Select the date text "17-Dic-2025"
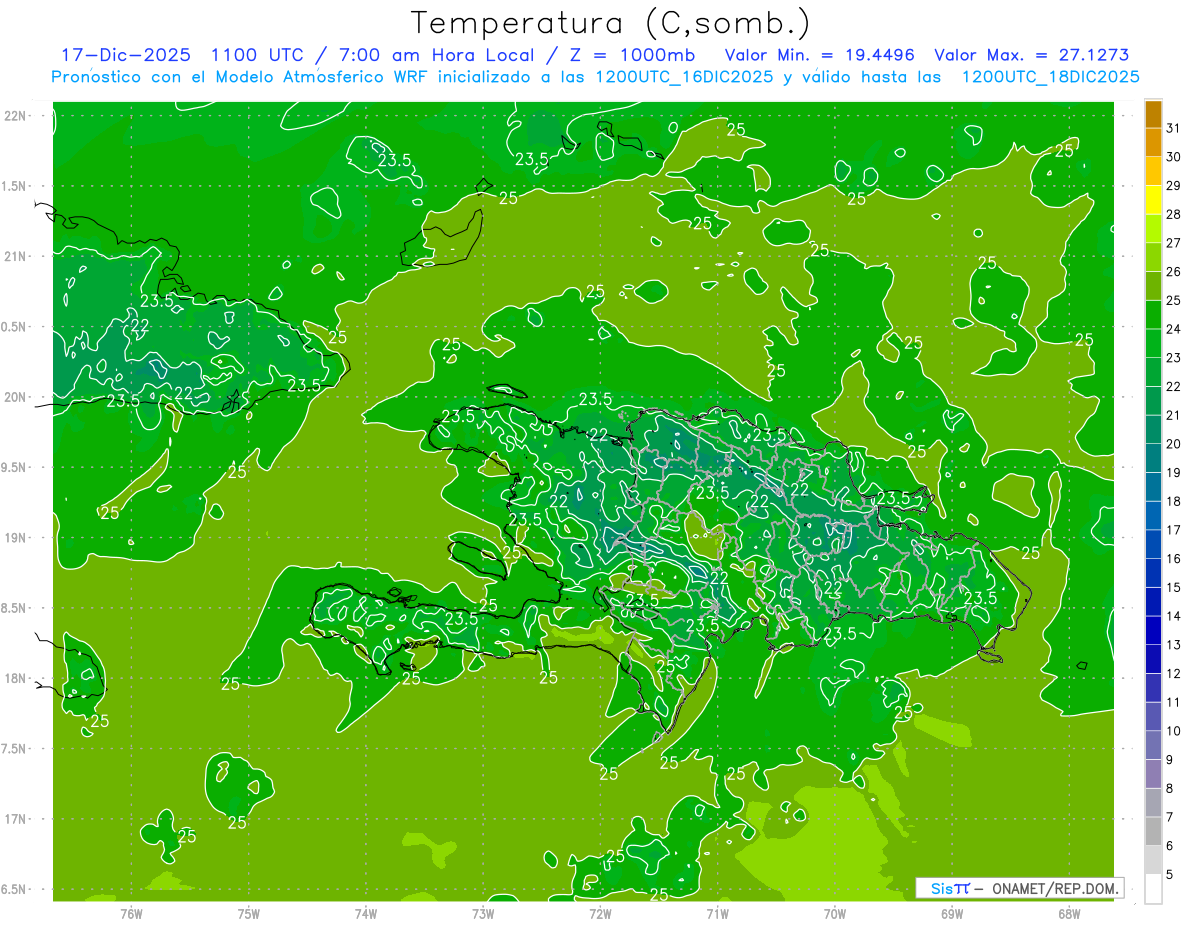The height and width of the screenshot is (927, 1200). (x=125, y=55)
